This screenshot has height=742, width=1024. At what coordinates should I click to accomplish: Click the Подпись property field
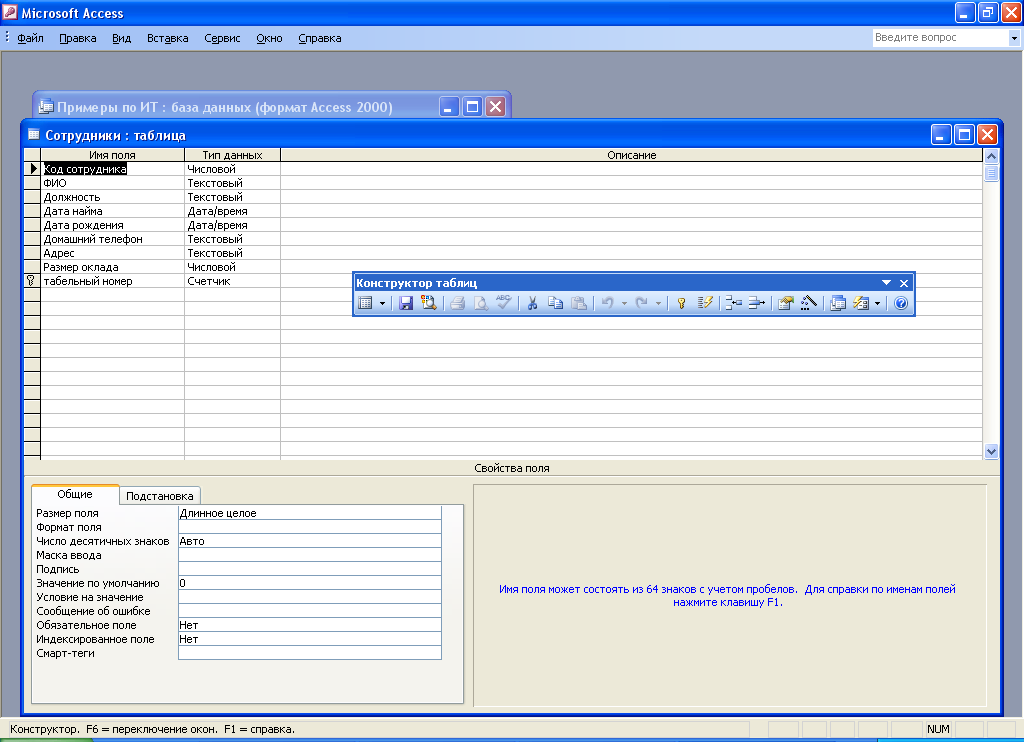click(x=310, y=570)
